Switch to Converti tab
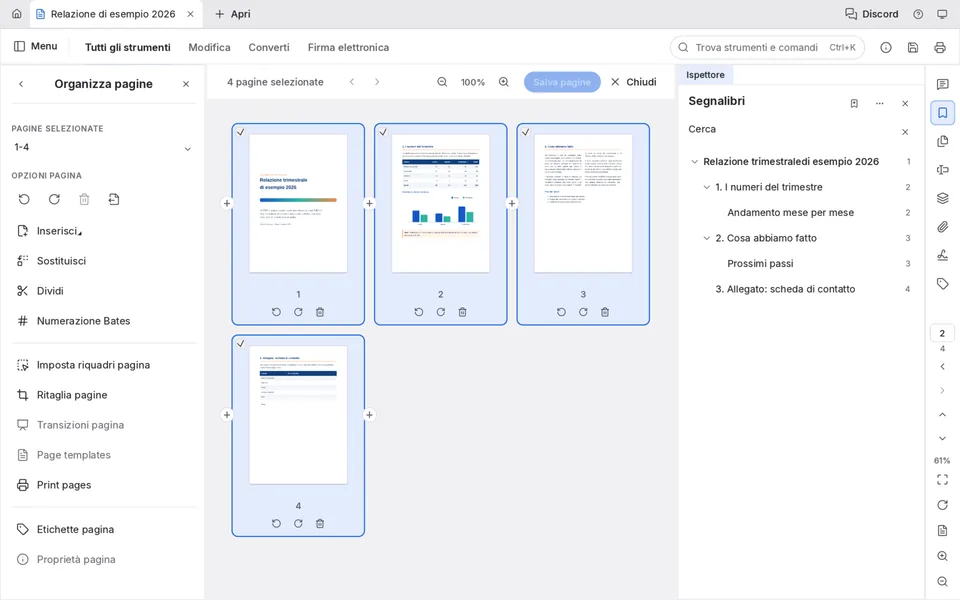The width and height of the screenshot is (960, 600). click(x=269, y=47)
